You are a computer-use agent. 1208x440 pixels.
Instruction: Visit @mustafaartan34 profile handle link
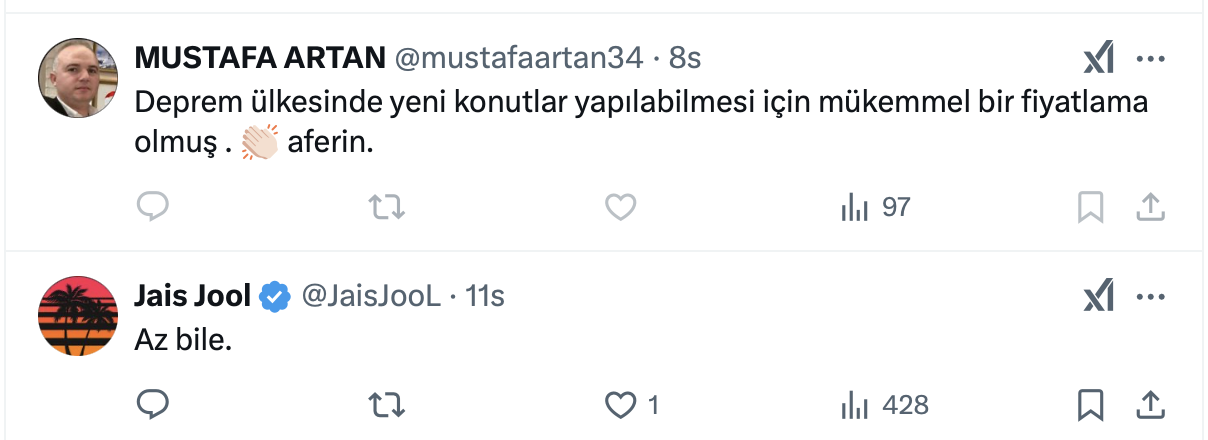pyautogui.click(x=518, y=59)
